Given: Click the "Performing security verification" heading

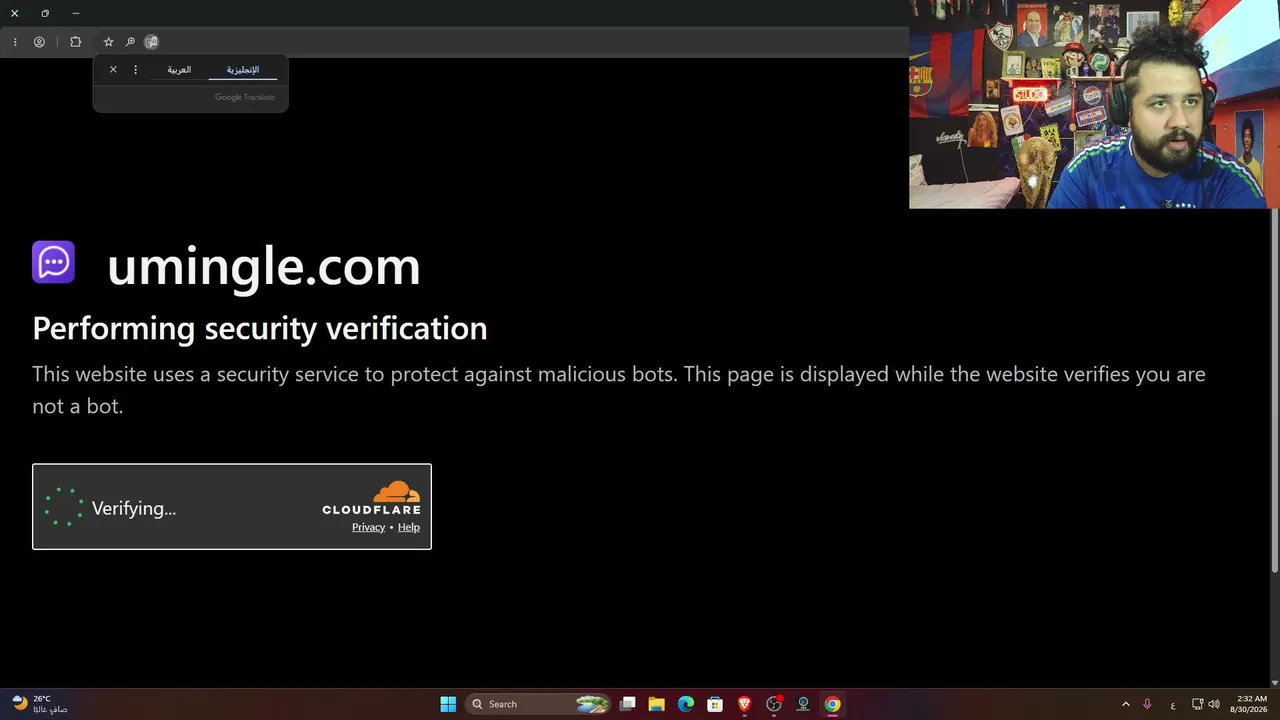Looking at the screenshot, I should point(260,328).
